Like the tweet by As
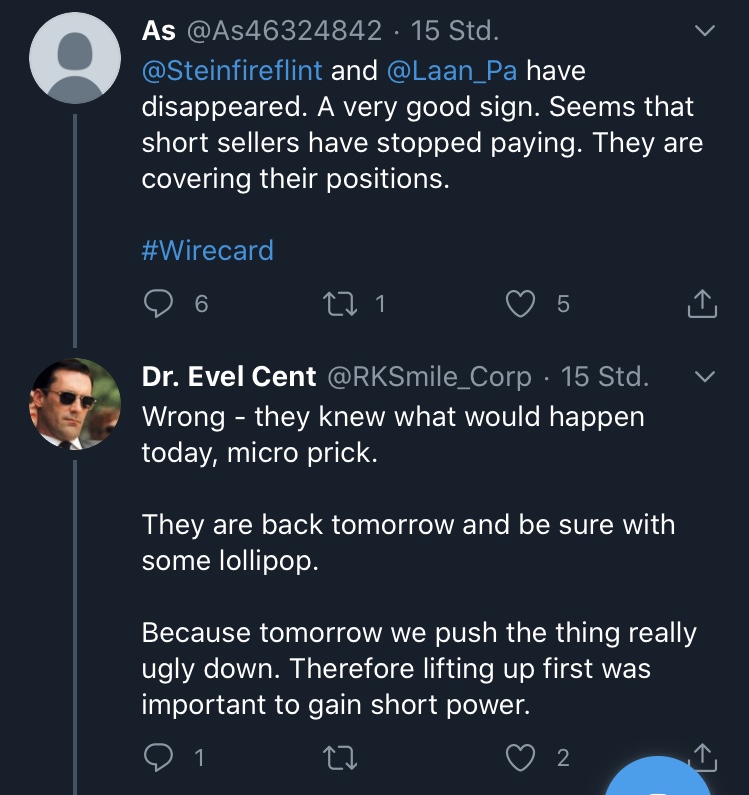 520,303
